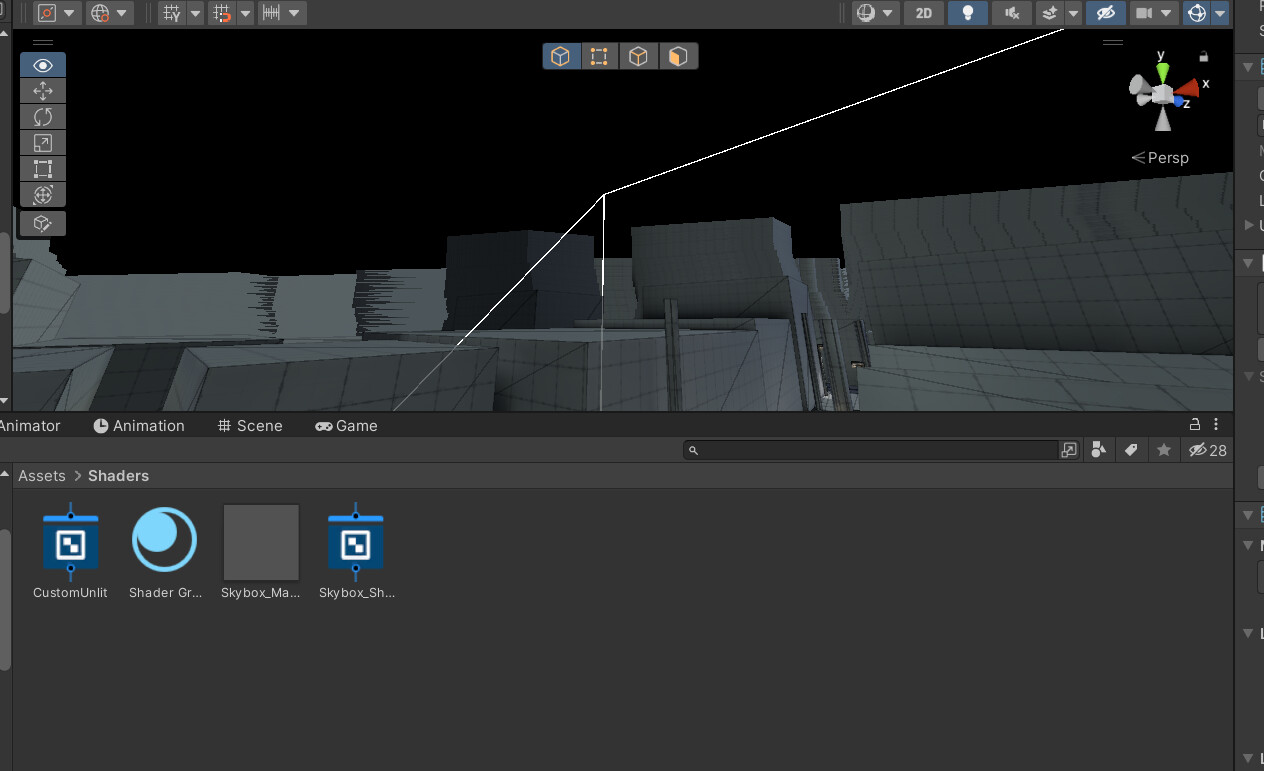The width and height of the screenshot is (1264, 771).
Task: Open the effects dropdown arrow
Action: [x=1073, y=13]
